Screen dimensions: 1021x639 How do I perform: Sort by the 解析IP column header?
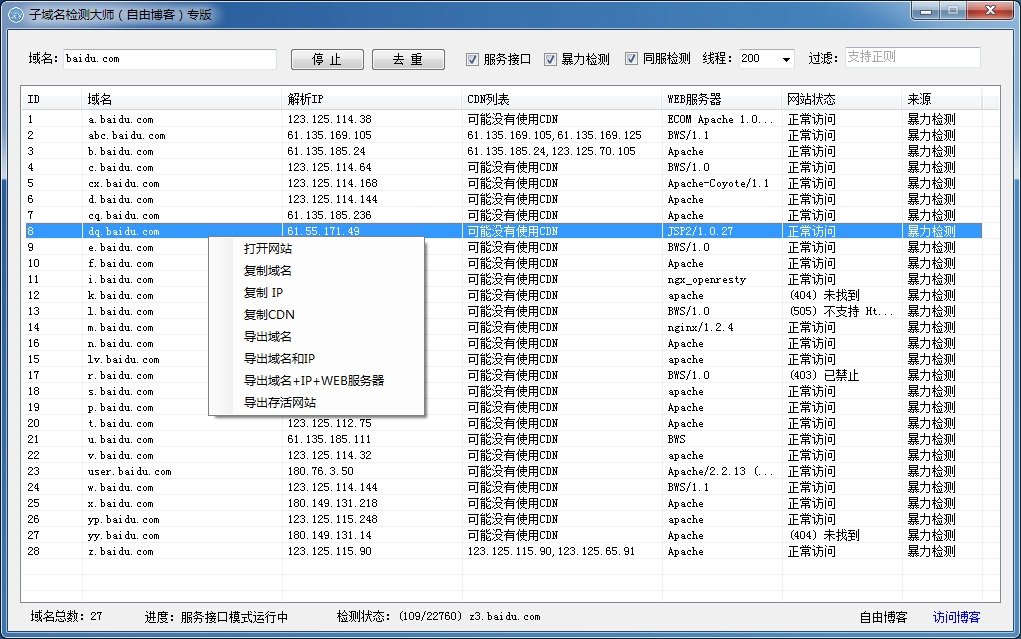click(x=372, y=99)
